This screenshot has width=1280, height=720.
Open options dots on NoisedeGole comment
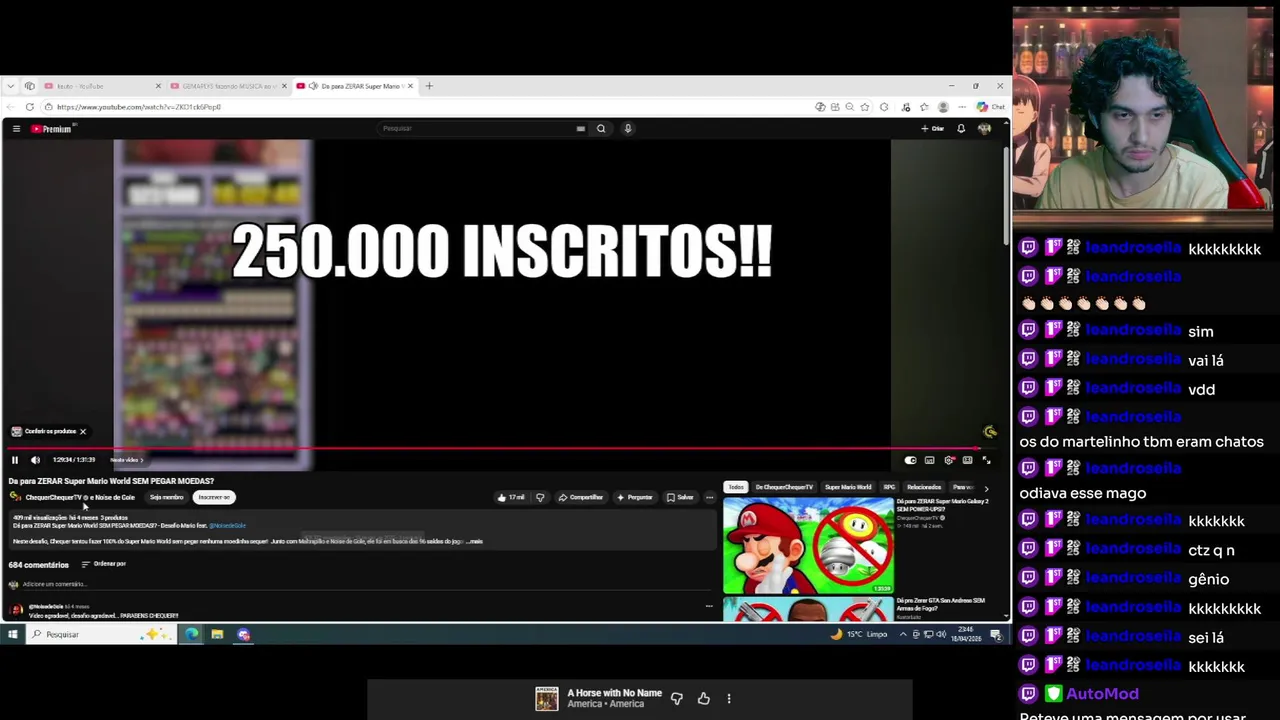point(709,606)
